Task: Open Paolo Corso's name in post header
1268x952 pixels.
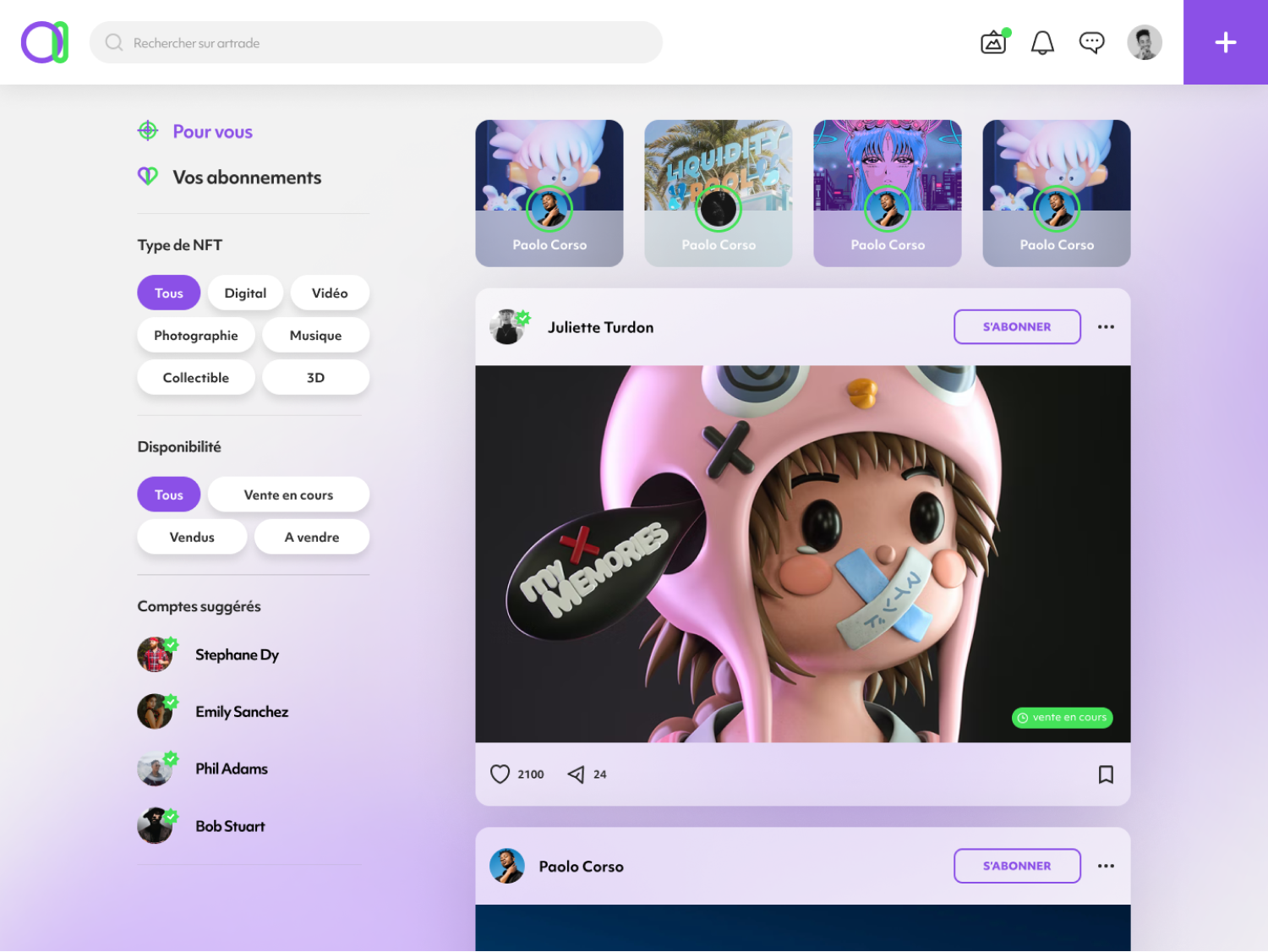Action: 582,867
